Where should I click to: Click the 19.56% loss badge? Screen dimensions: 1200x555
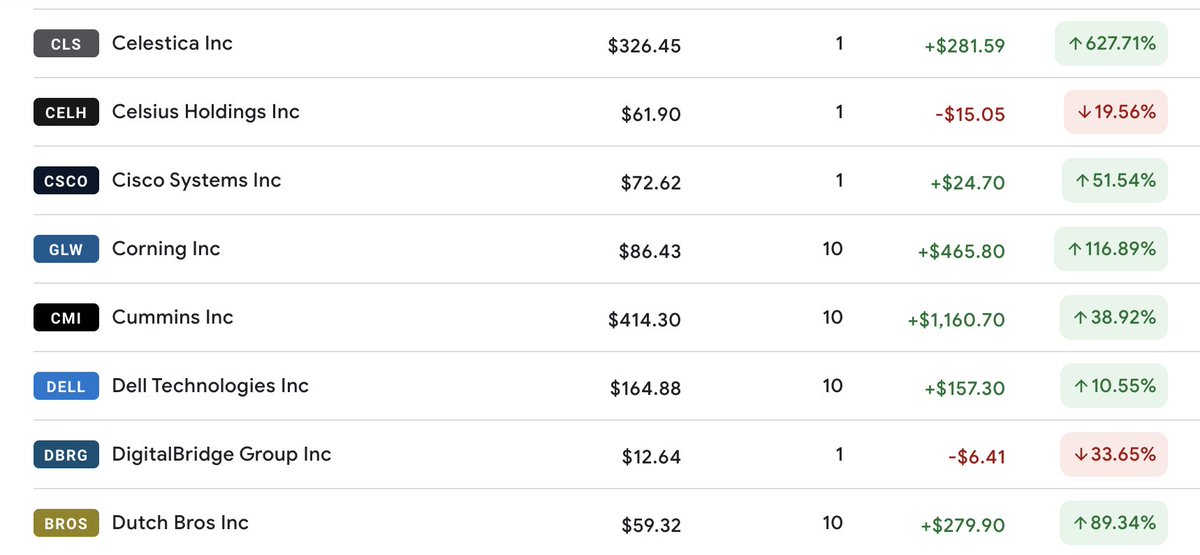click(1115, 113)
